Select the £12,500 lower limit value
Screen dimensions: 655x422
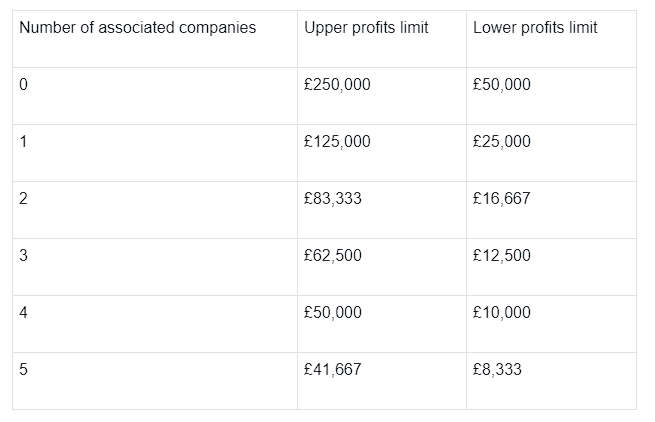tap(502, 255)
